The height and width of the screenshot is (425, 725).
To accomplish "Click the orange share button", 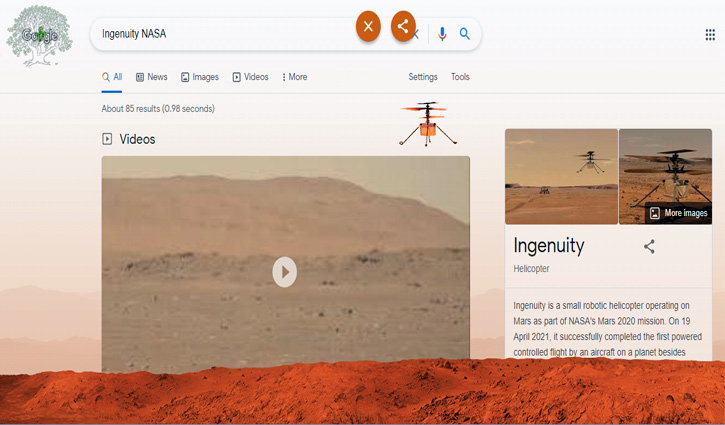I will point(403,26).
